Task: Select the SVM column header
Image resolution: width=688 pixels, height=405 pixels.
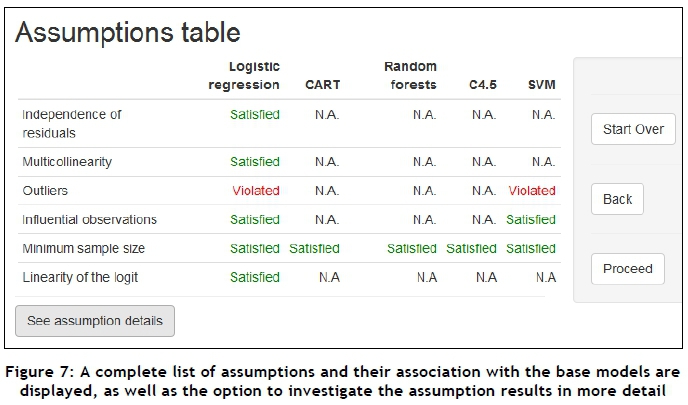Action: click(542, 85)
